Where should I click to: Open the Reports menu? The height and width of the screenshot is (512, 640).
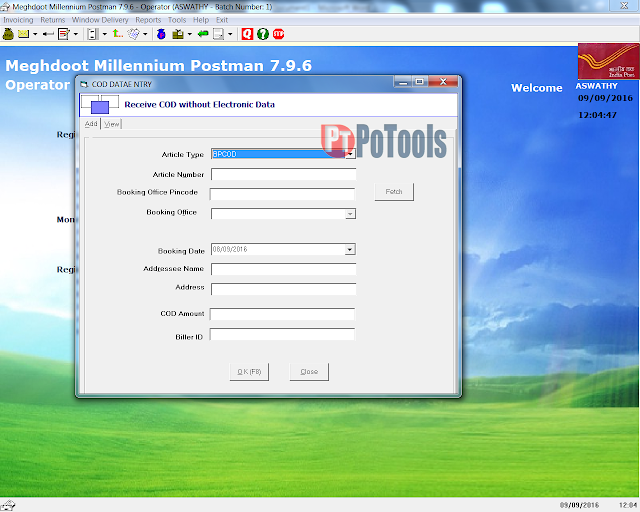[148, 20]
